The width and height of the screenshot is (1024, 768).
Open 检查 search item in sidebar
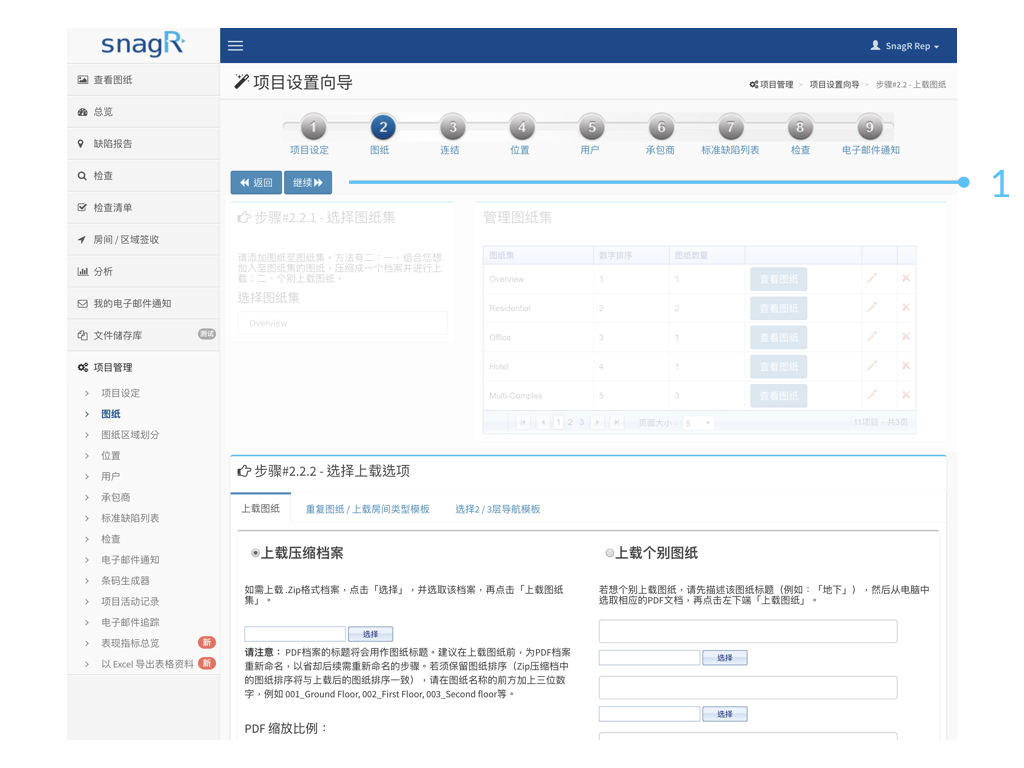coord(143,176)
